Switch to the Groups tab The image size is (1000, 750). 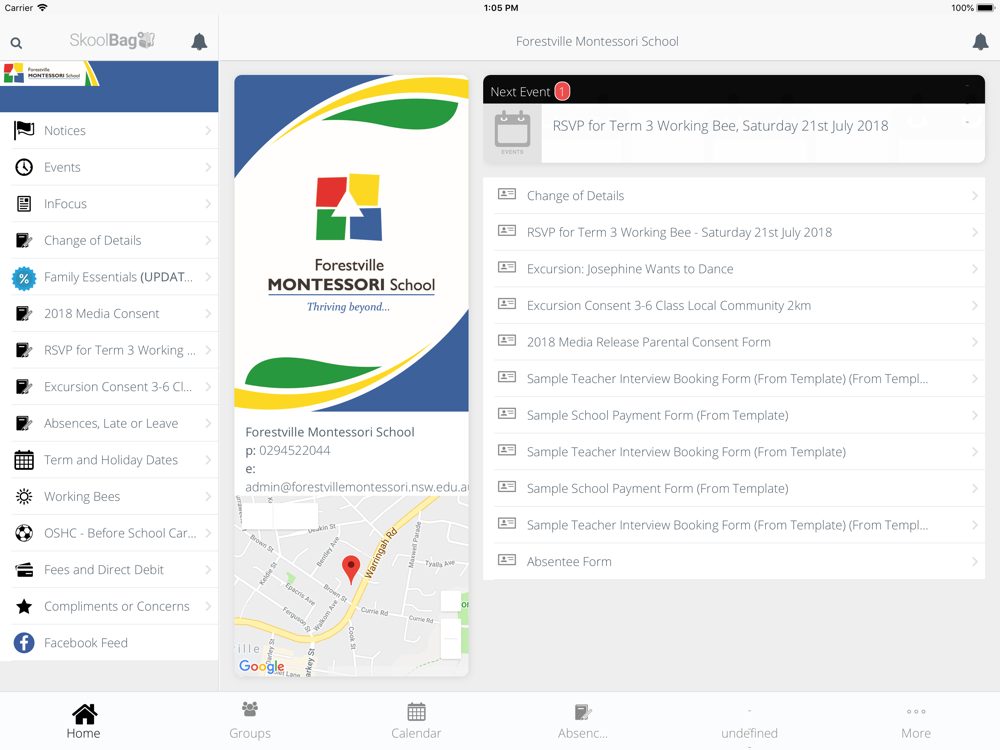[x=250, y=720]
